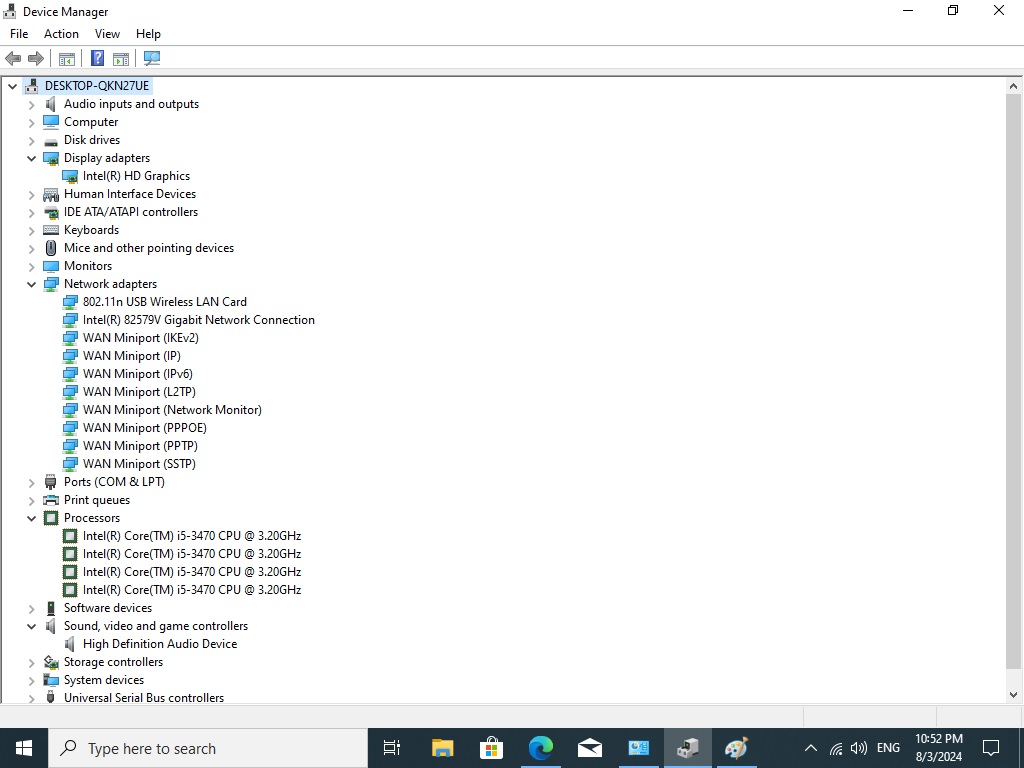Open the Help toolbar icon

point(97,58)
